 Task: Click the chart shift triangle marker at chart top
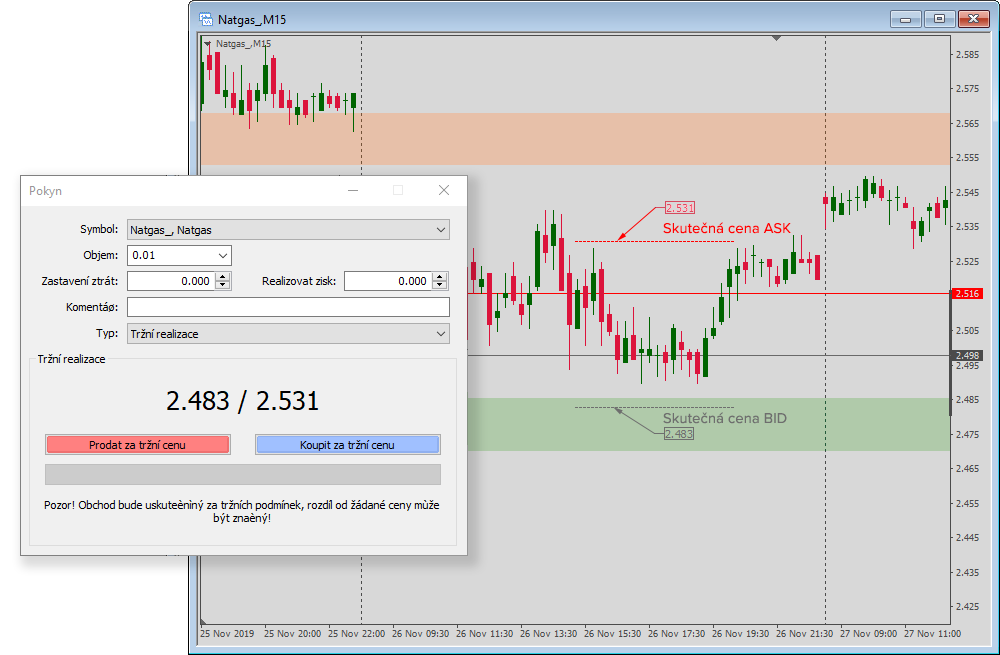coord(776,38)
